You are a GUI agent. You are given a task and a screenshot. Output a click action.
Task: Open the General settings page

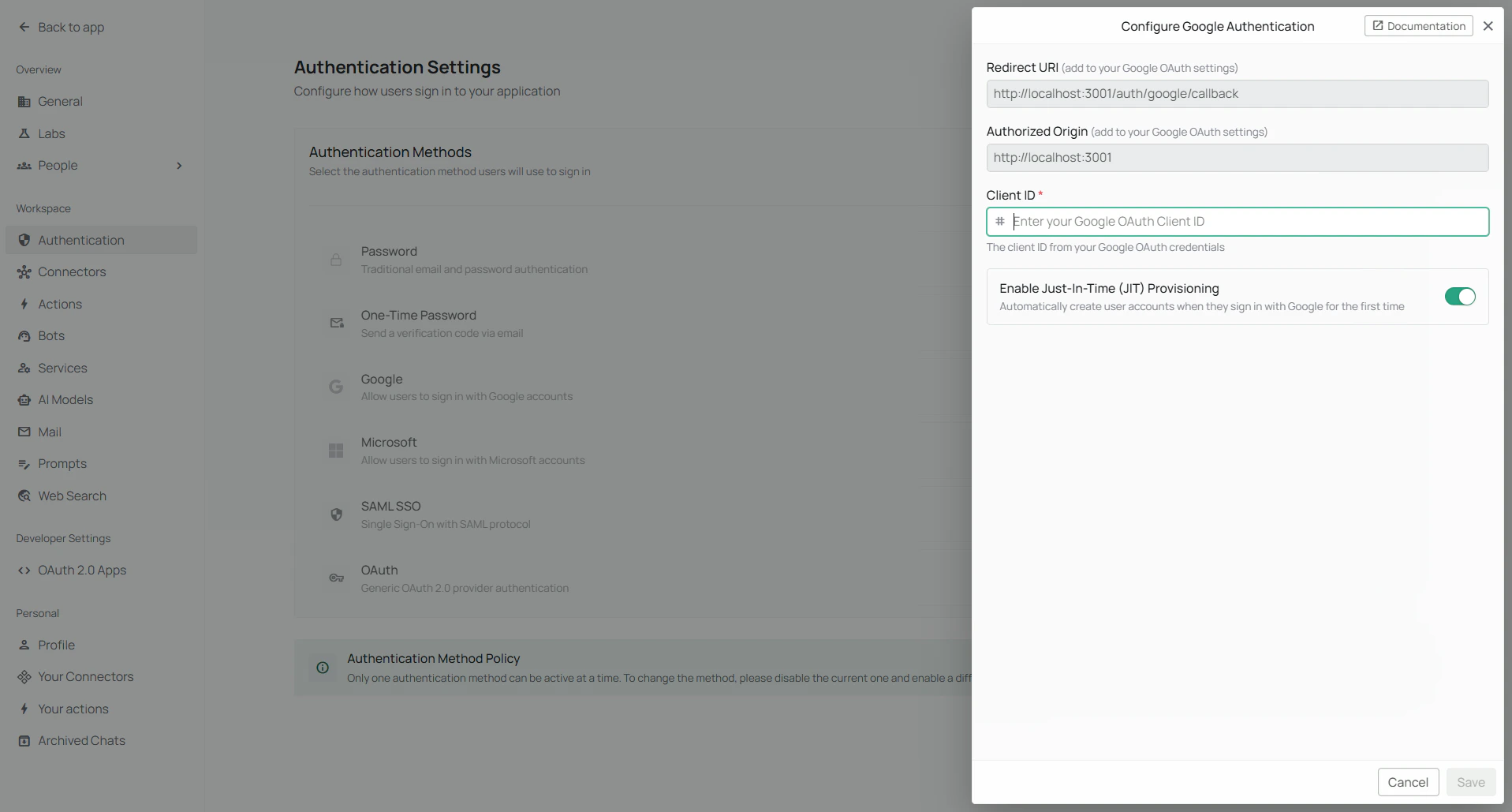[101, 102]
